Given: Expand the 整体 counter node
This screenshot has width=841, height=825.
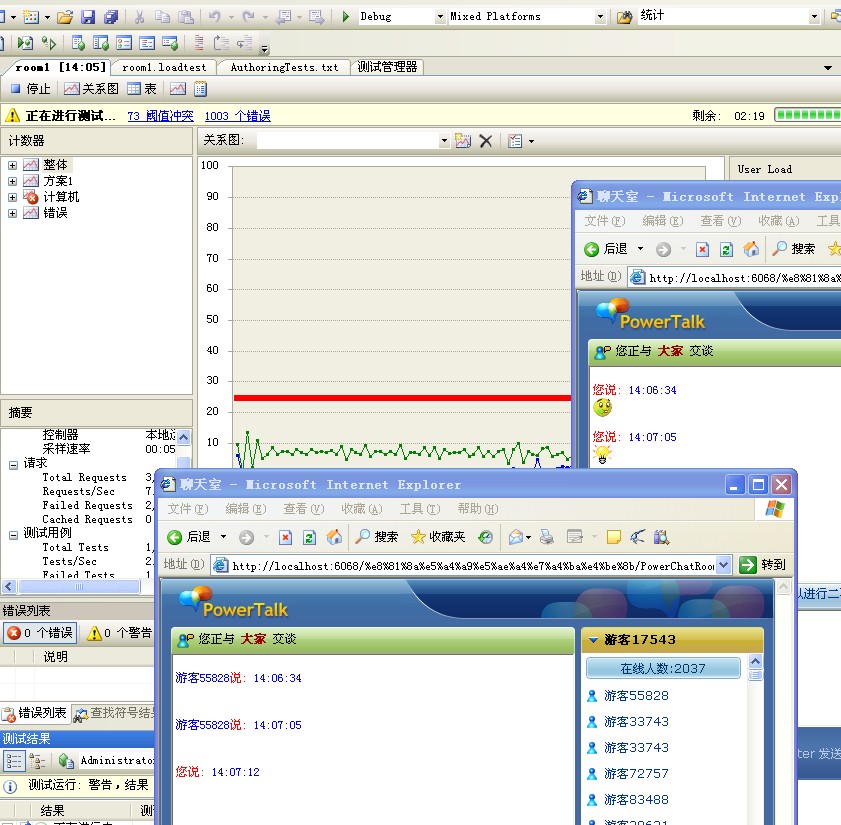Looking at the screenshot, I should click(12, 165).
